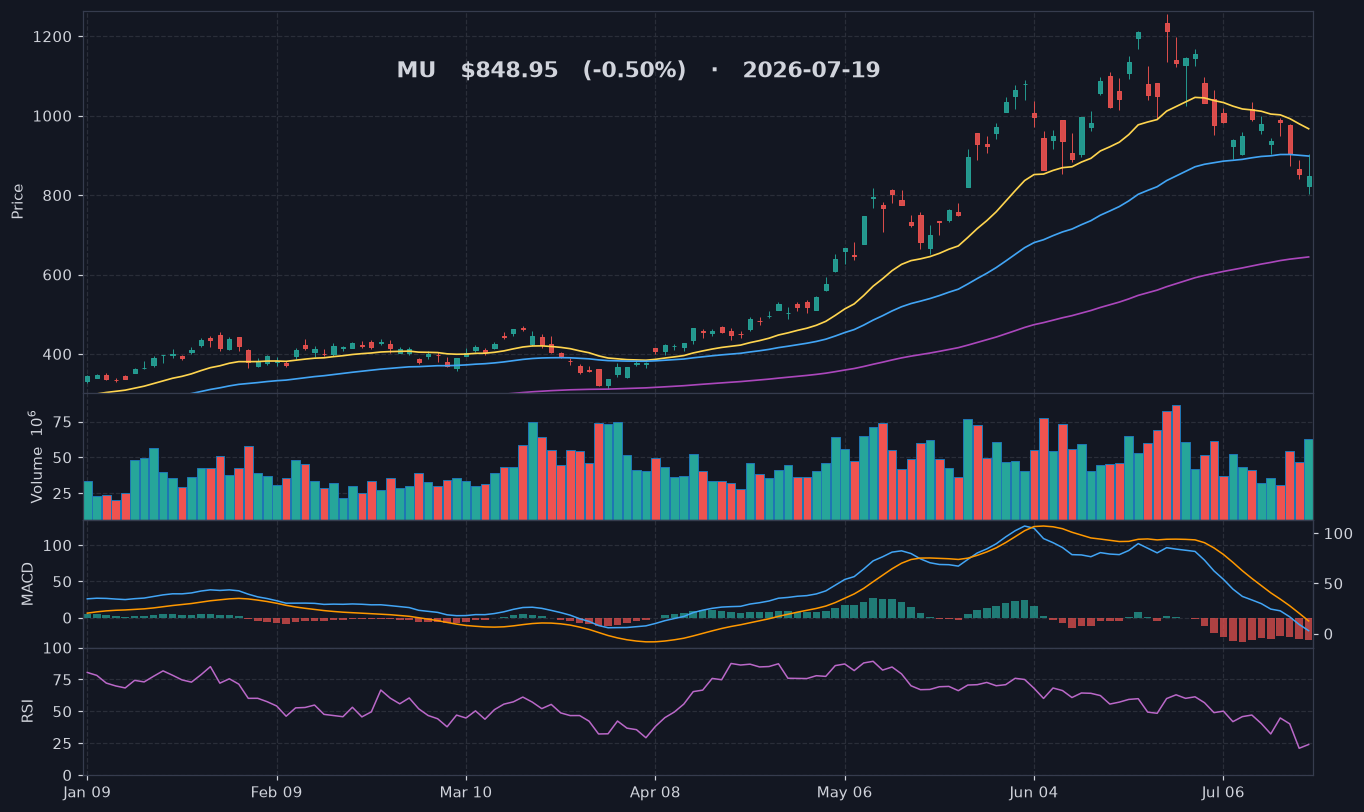The height and width of the screenshot is (812, 1364).
Task: Click the right-side MACD 100 tick label
Action: [x=1338, y=535]
